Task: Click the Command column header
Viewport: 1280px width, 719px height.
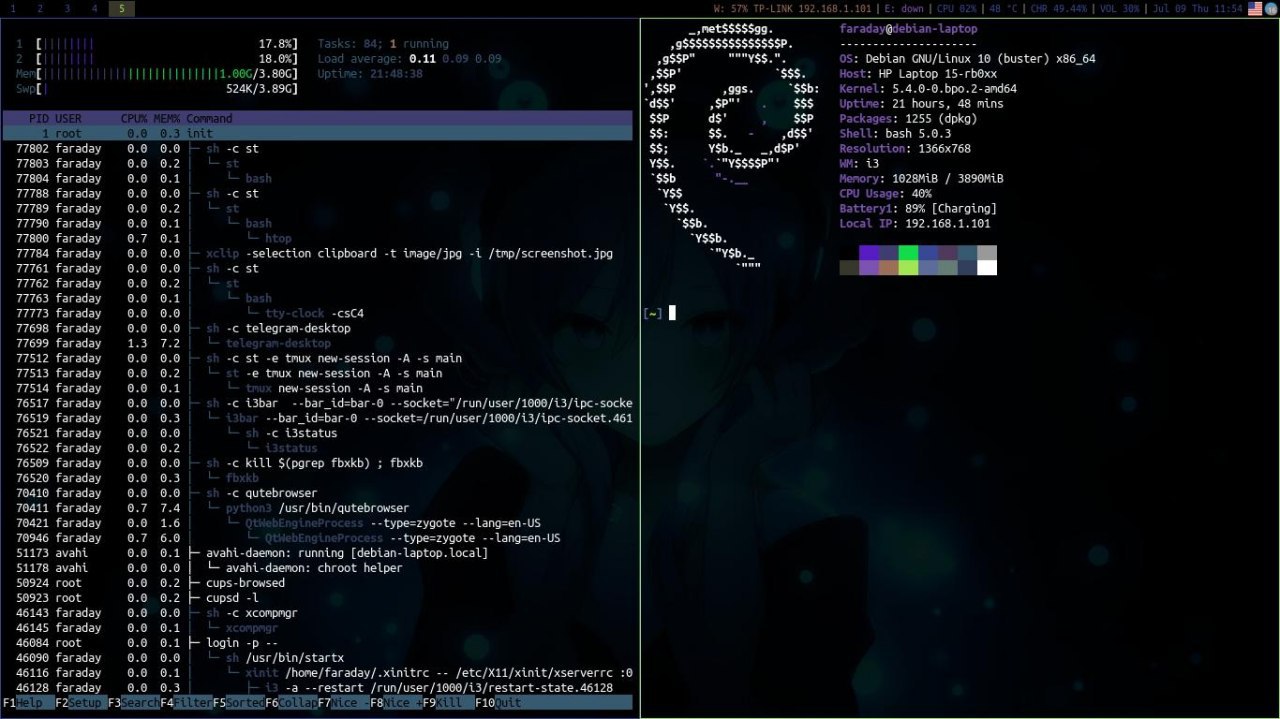Action: pos(209,118)
